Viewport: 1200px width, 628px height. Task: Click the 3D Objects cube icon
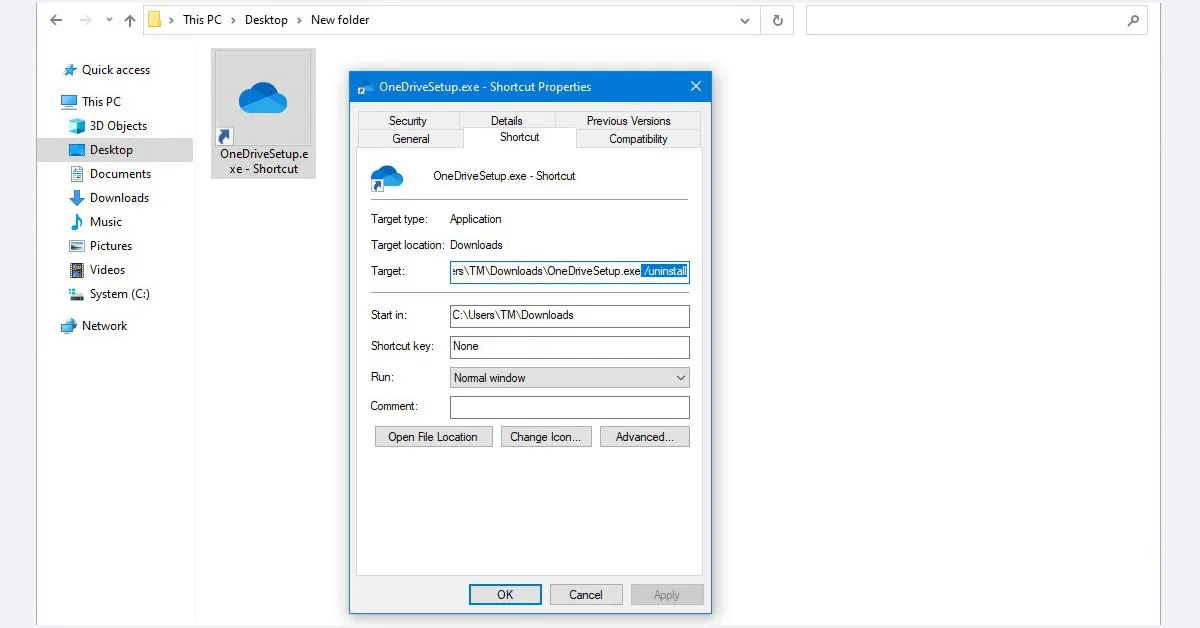(77, 126)
